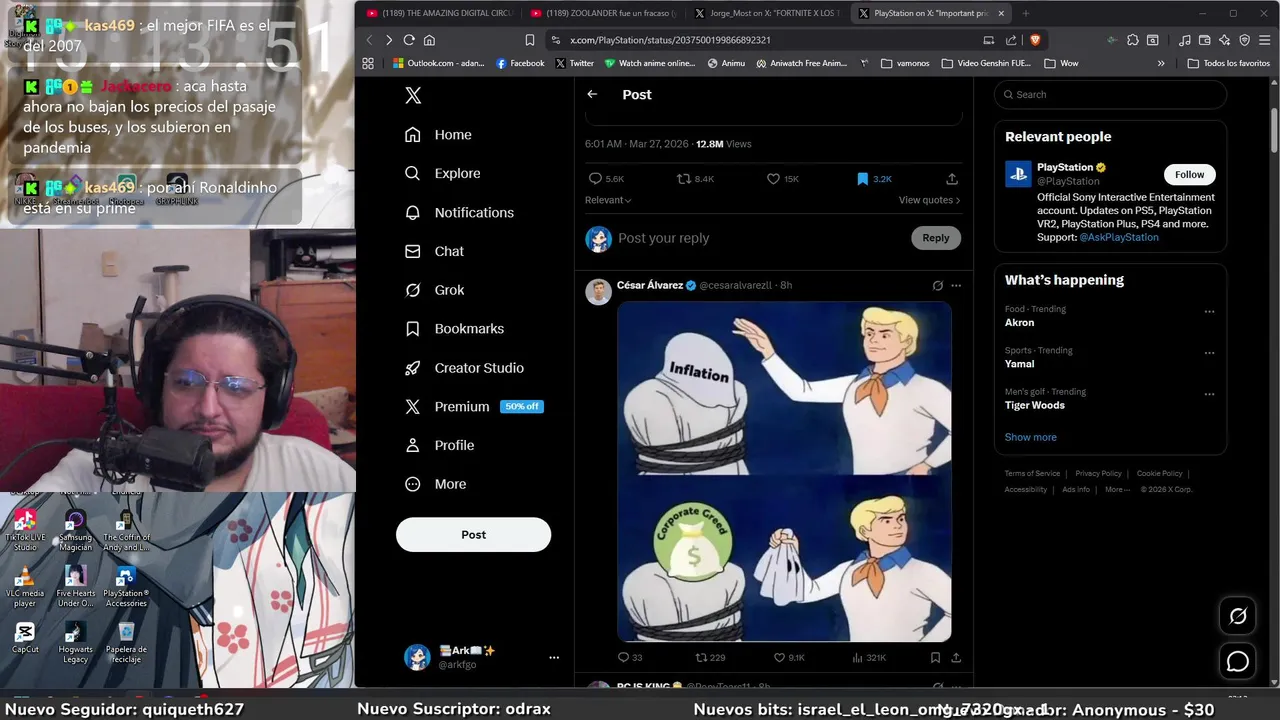
Task: Share the PlayStation post
Action: coord(952,179)
